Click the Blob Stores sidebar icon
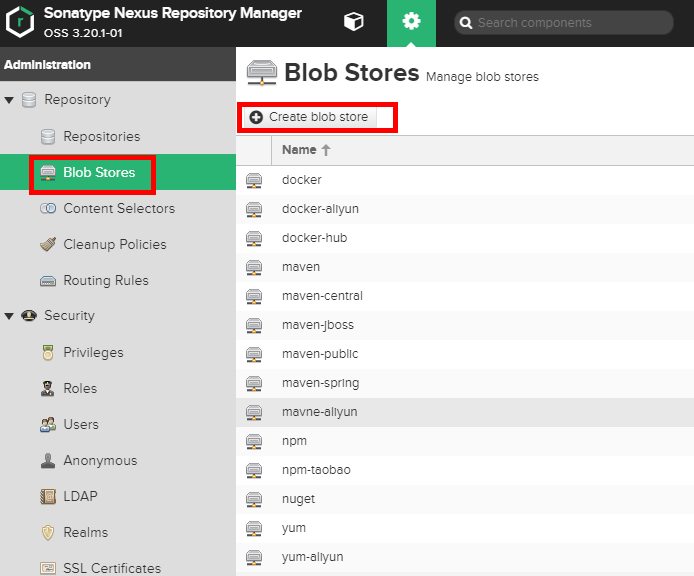Screen dimensions: 694x576 [48, 172]
